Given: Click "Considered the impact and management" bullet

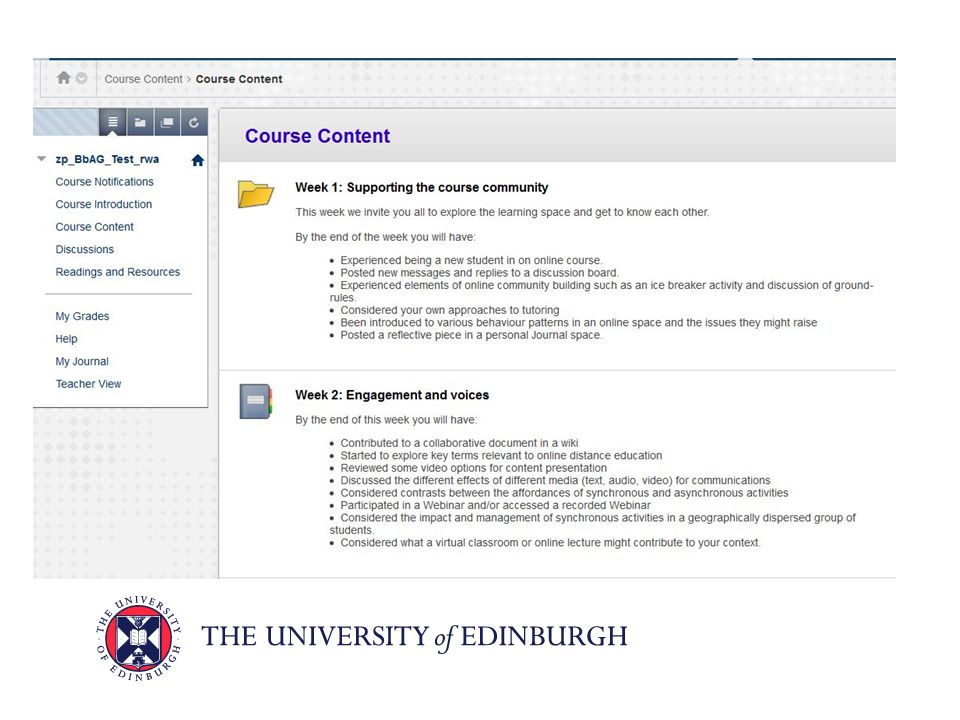Looking at the screenshot, I should tap(593, 524).
